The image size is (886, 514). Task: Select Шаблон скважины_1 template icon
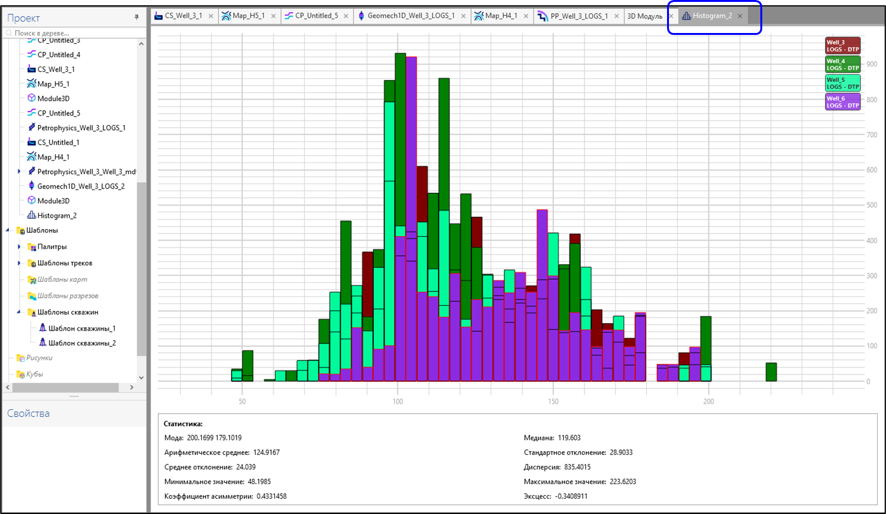click(42, 328)
